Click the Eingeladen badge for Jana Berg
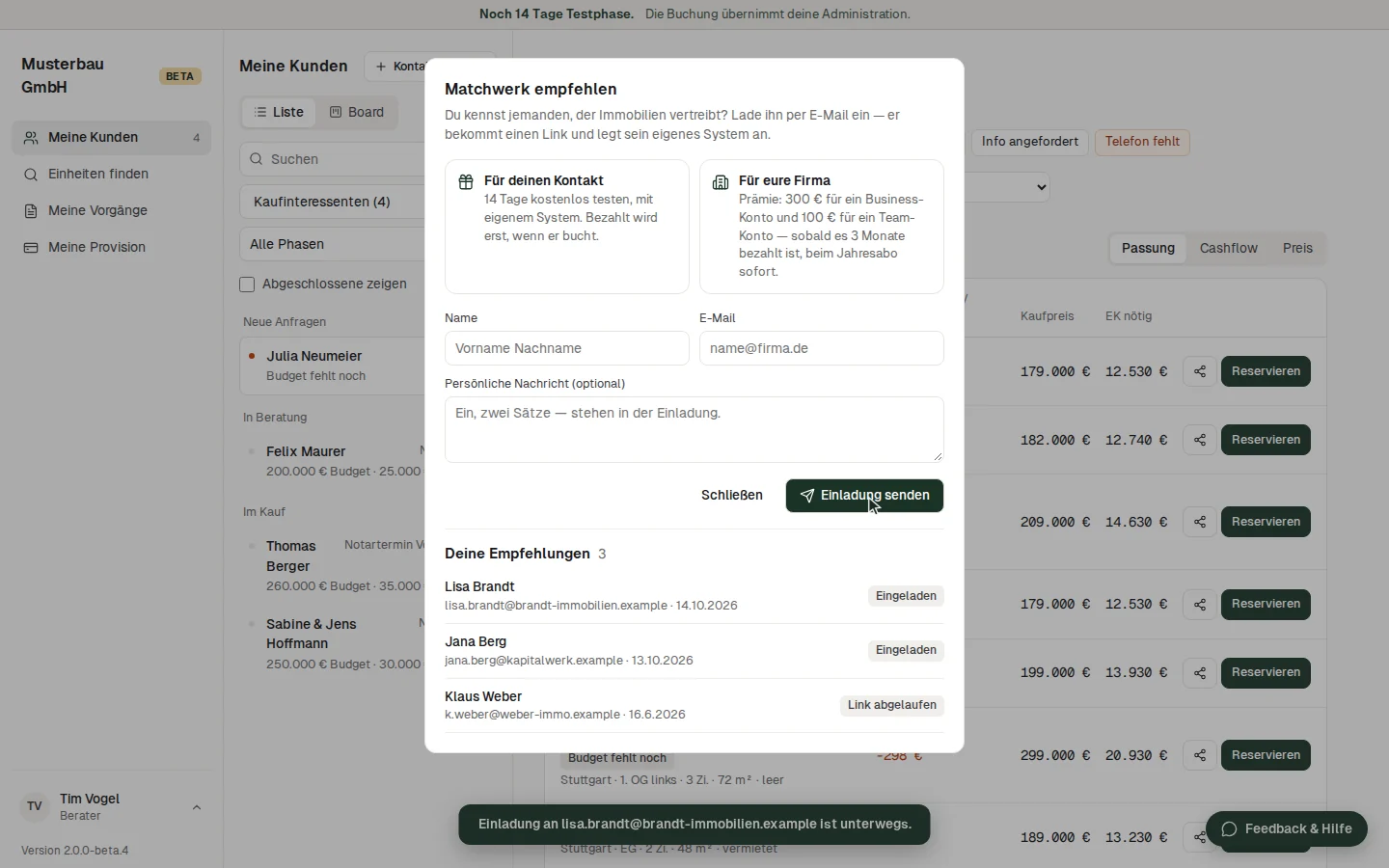1389x868 pixels. 906,650
